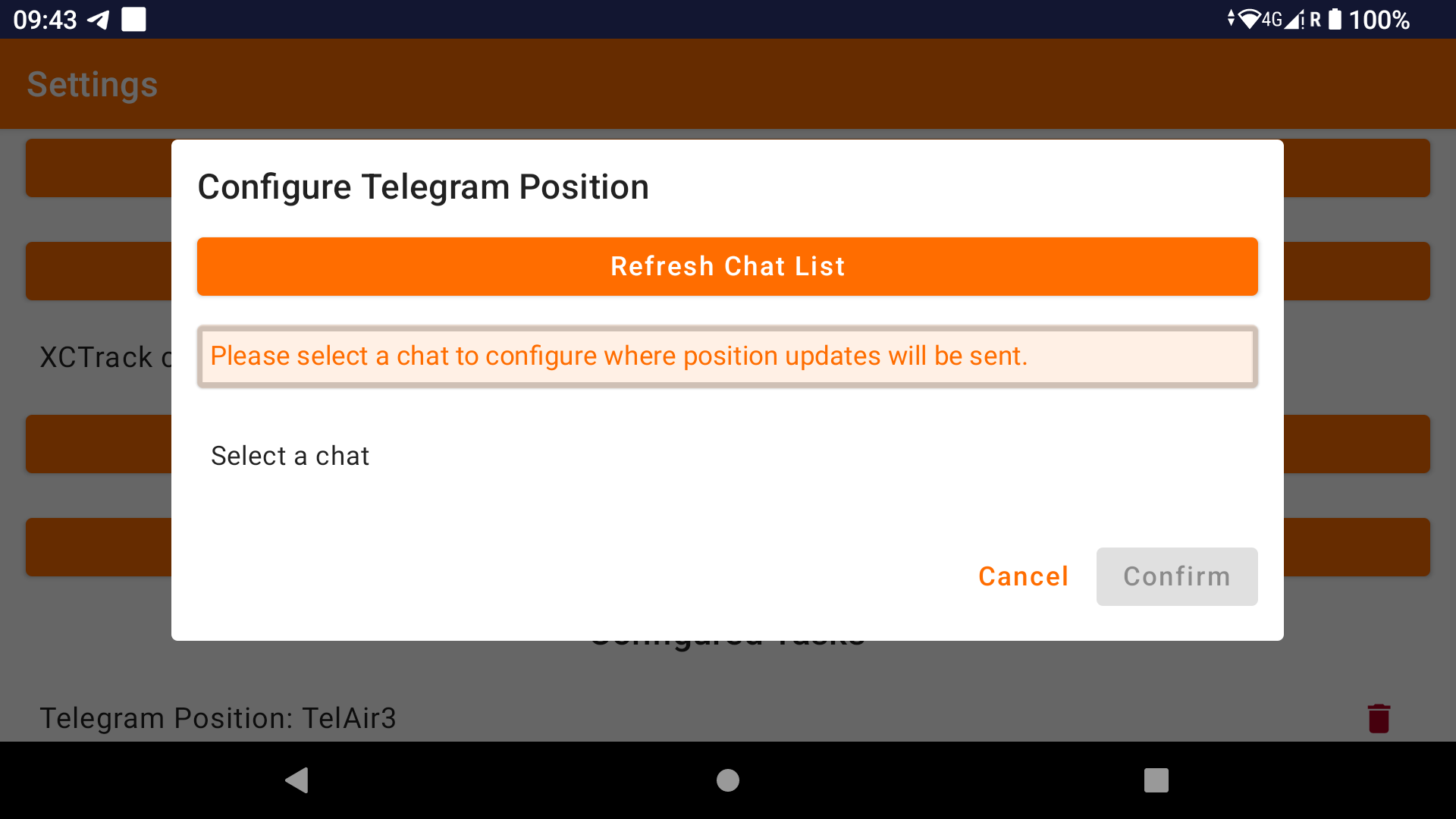Open the Select a chat dropdown

tap(290, 456)
